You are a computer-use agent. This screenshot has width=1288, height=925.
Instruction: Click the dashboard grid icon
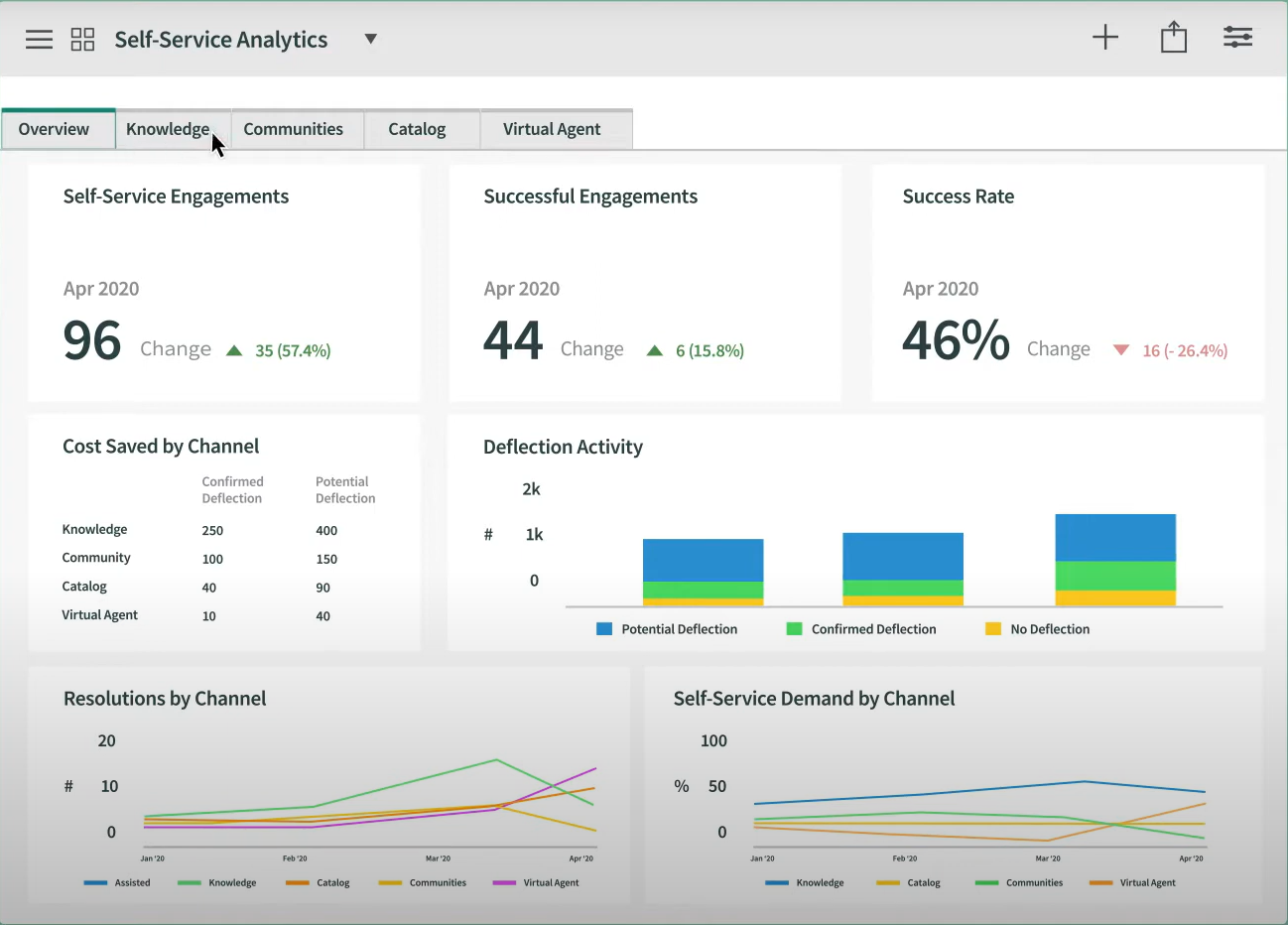click(x=82, y=40)
